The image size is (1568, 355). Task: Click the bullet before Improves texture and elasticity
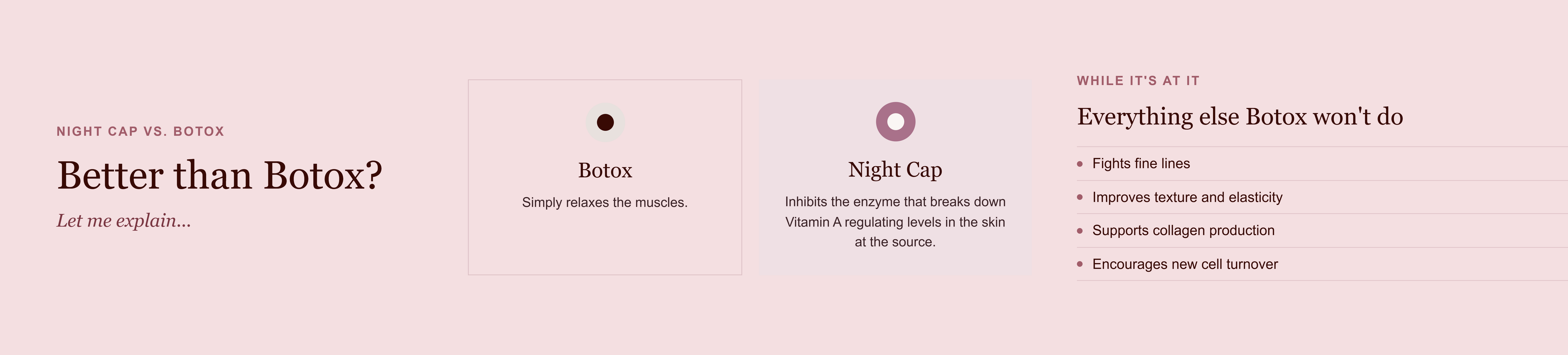tap(1080, 197)
